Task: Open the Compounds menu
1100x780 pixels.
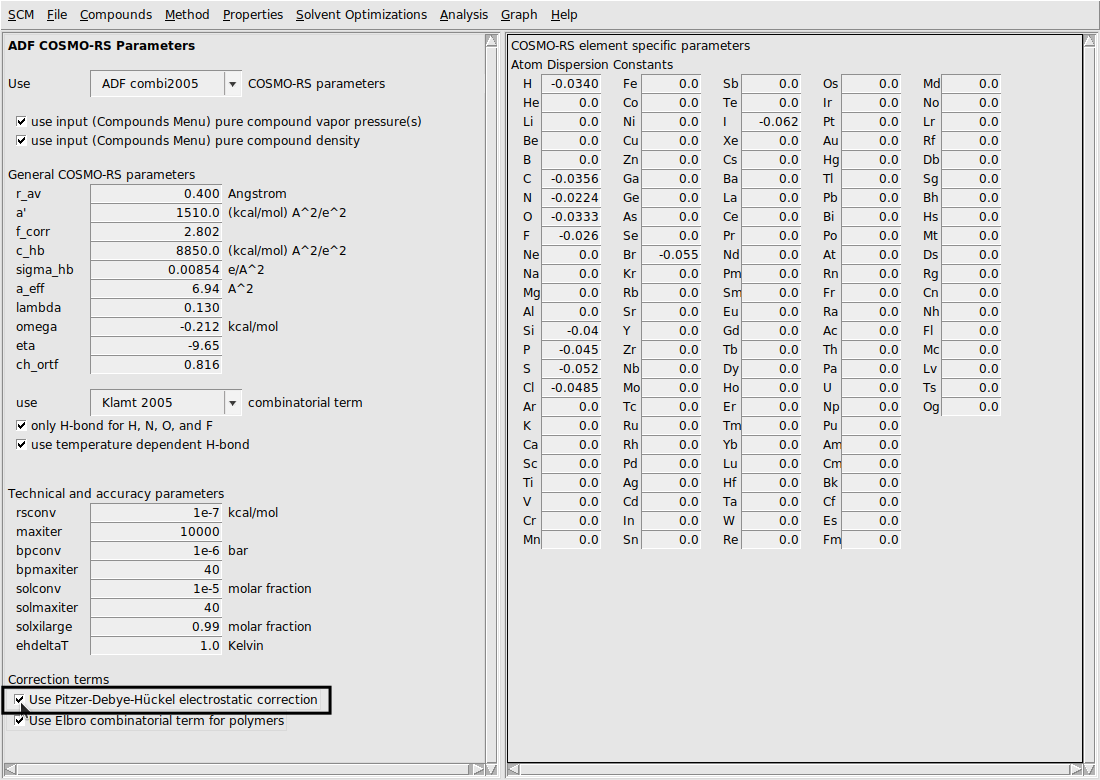Action: tap(116, 15)
